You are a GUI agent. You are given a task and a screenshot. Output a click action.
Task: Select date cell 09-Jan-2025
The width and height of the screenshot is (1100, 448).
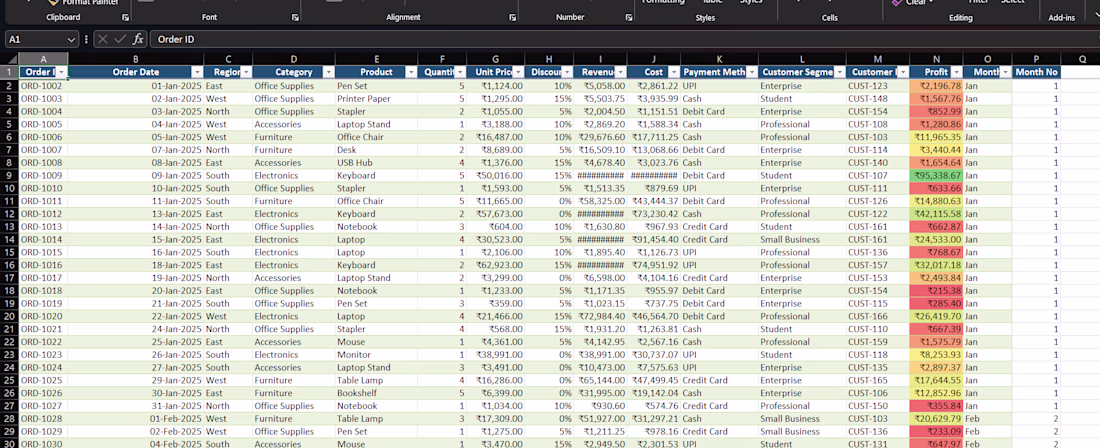[x=136, y=175]
